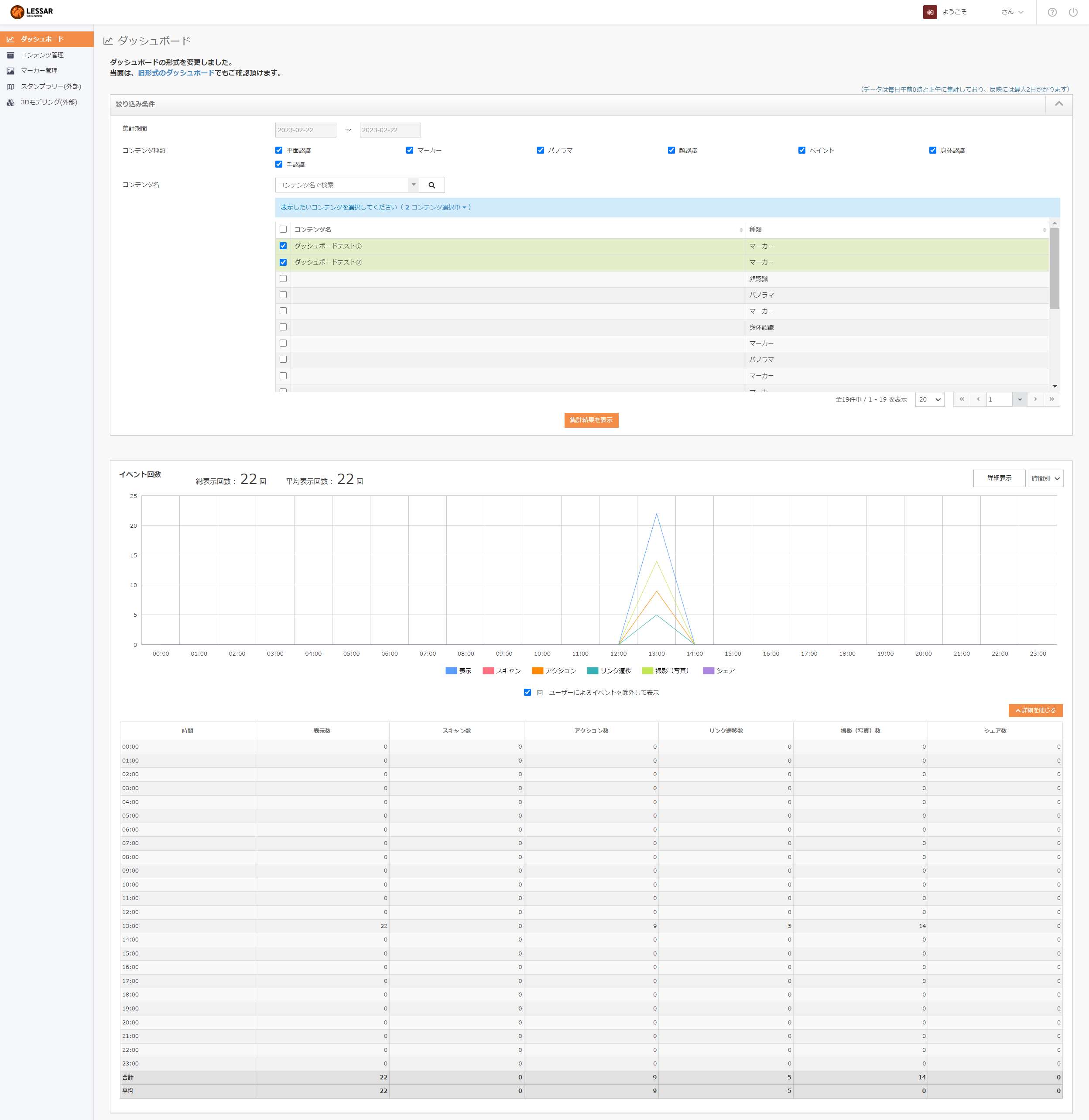This screenshot has height=1120, width=1089.
Task: Toggle パノラマ content type checkbox
Action: click(x=541, y=151)
